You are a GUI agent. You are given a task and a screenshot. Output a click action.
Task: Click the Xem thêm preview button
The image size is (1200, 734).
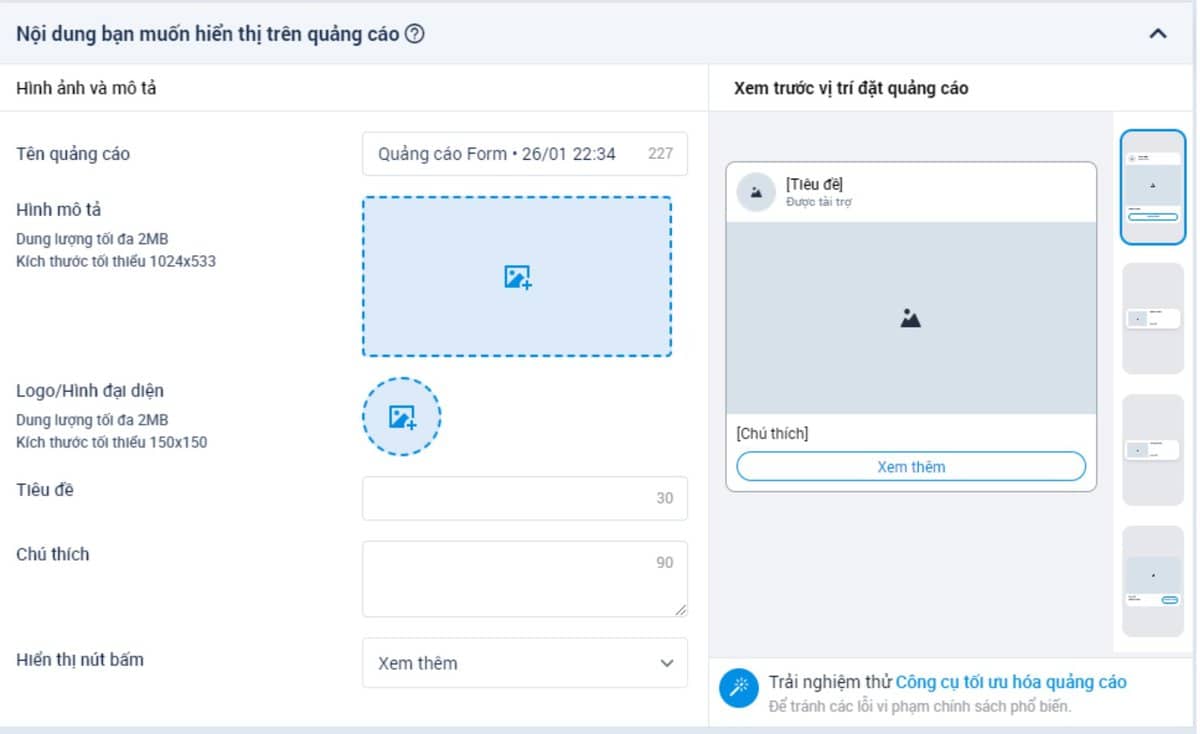click(x=910, y=467)
